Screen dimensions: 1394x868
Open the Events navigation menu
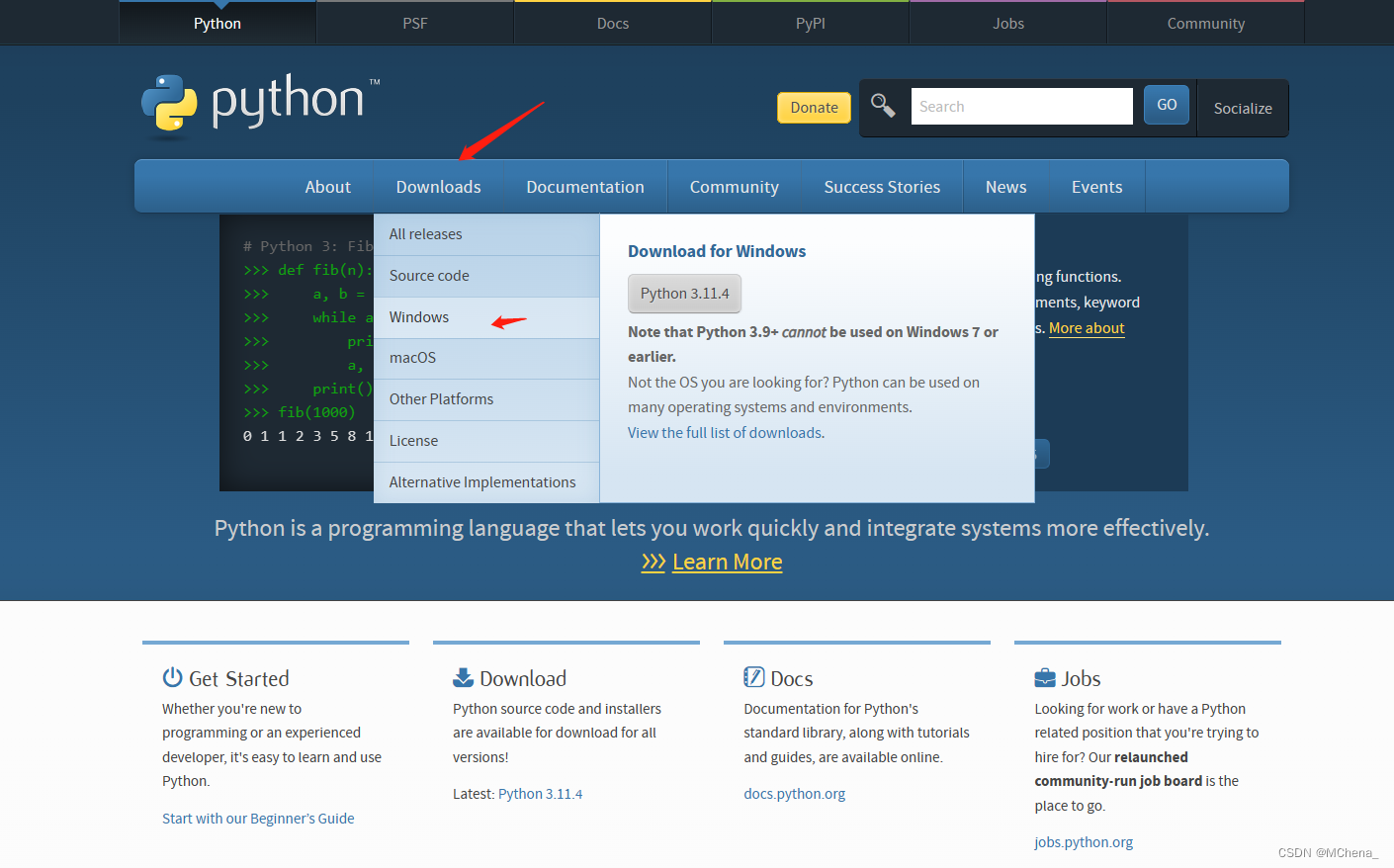pos(1097,187)
